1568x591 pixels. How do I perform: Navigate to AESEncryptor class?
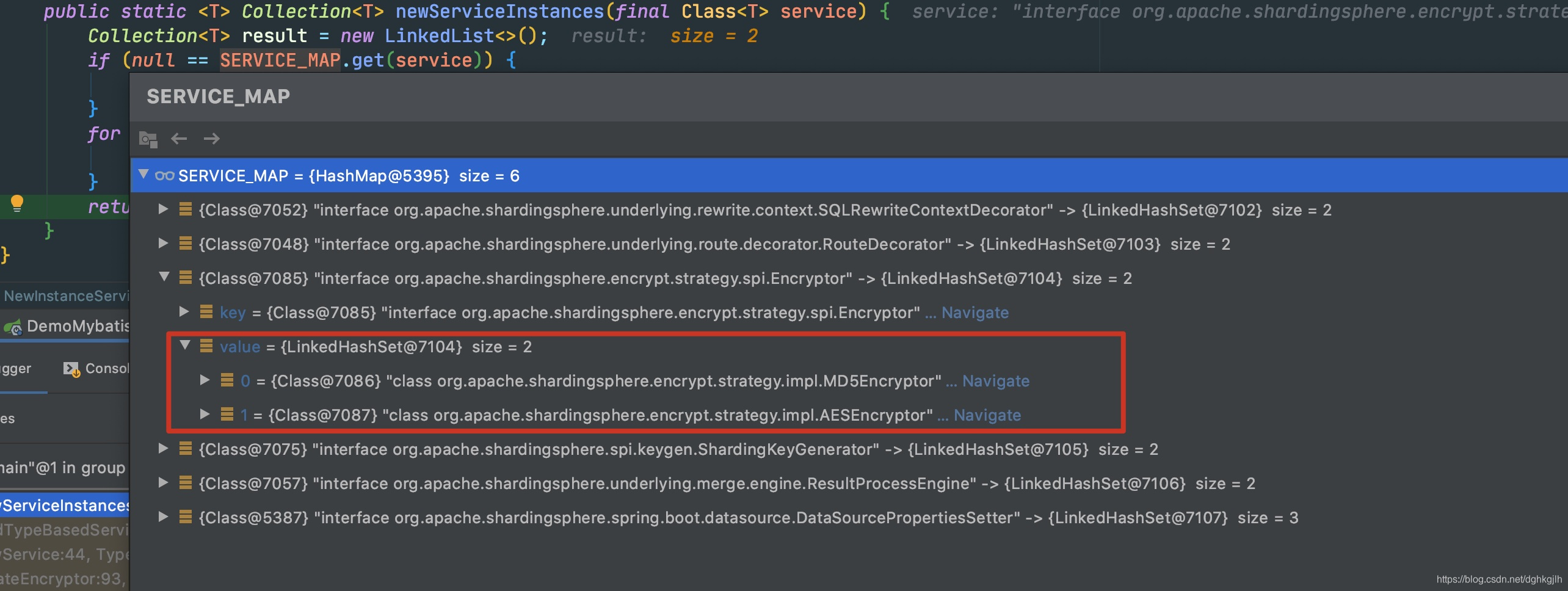[x=987, y=415]
